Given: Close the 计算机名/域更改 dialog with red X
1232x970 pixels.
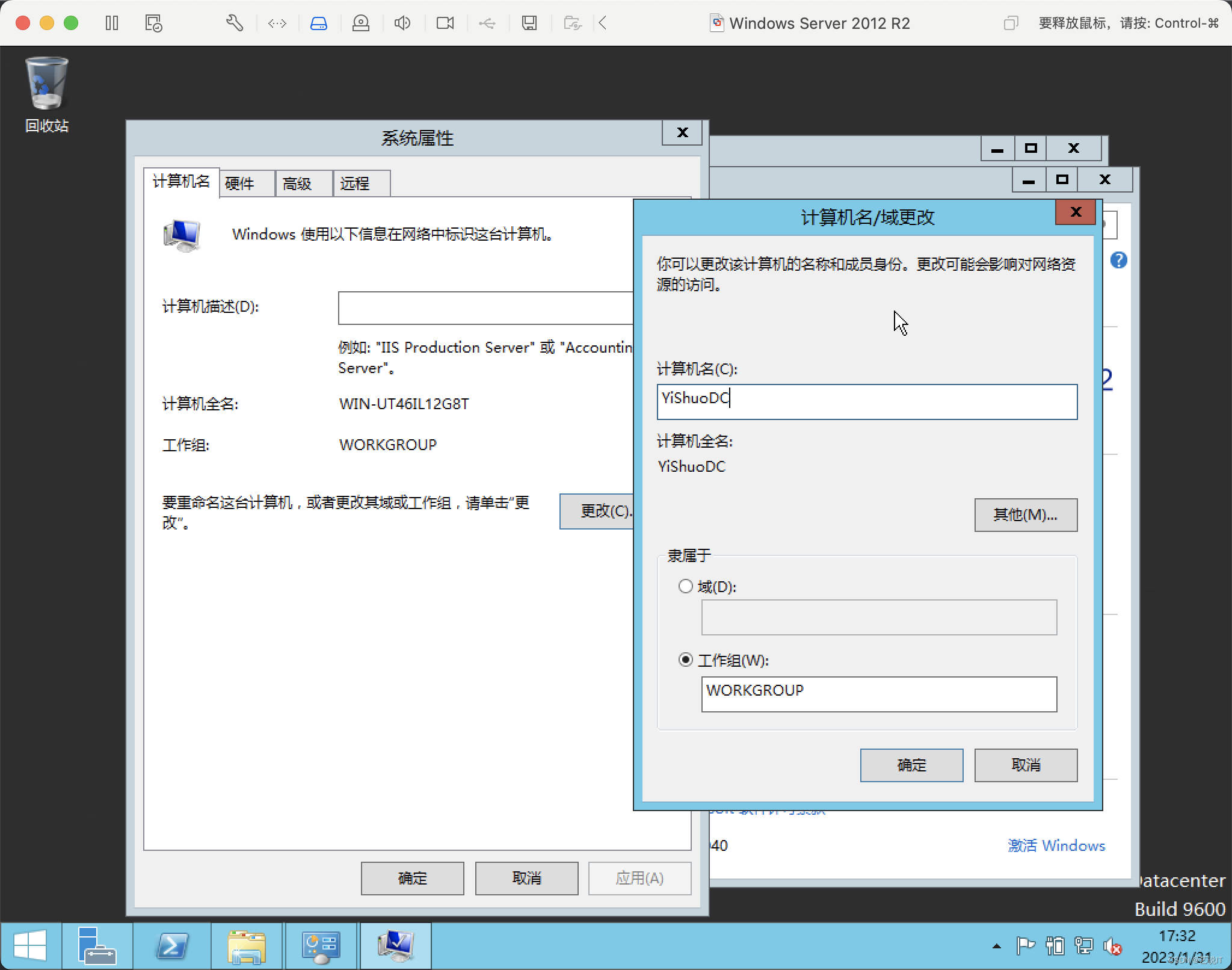Looking at the screenshot, I should [x=1076, y=212].
